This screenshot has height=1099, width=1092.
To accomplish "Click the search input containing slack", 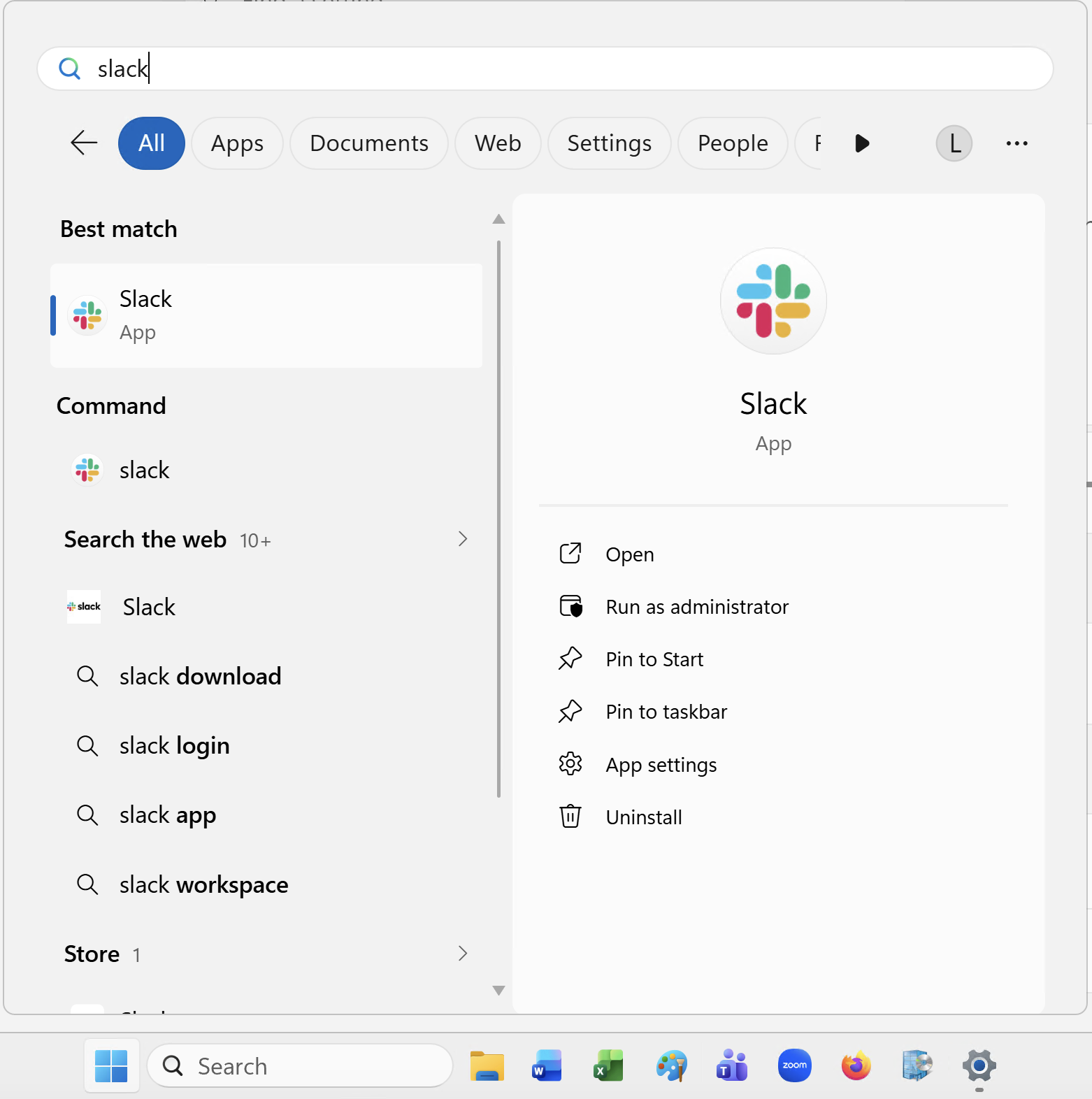I will pos(545,69).
